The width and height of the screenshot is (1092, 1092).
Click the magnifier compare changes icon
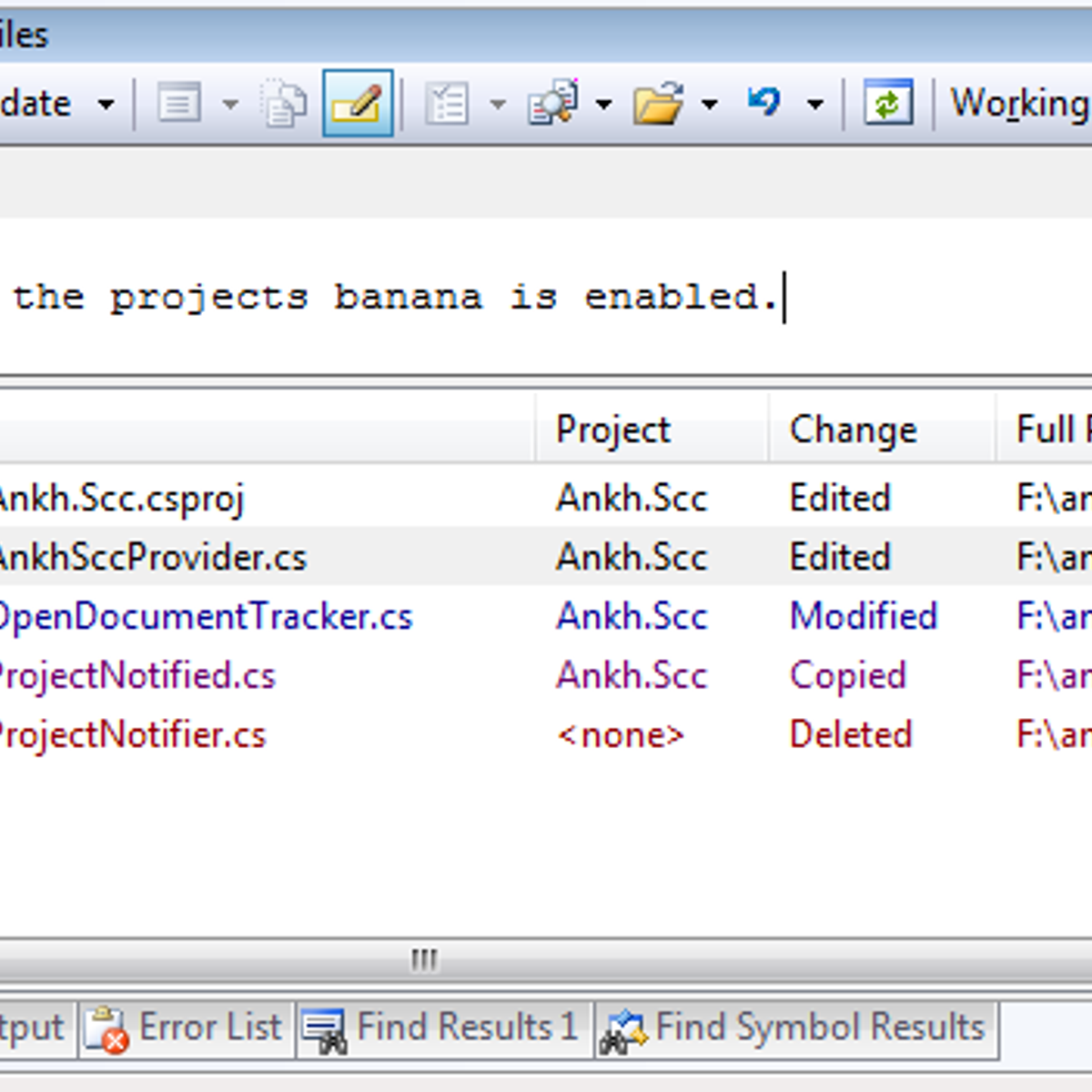click(x=552, y=104)
